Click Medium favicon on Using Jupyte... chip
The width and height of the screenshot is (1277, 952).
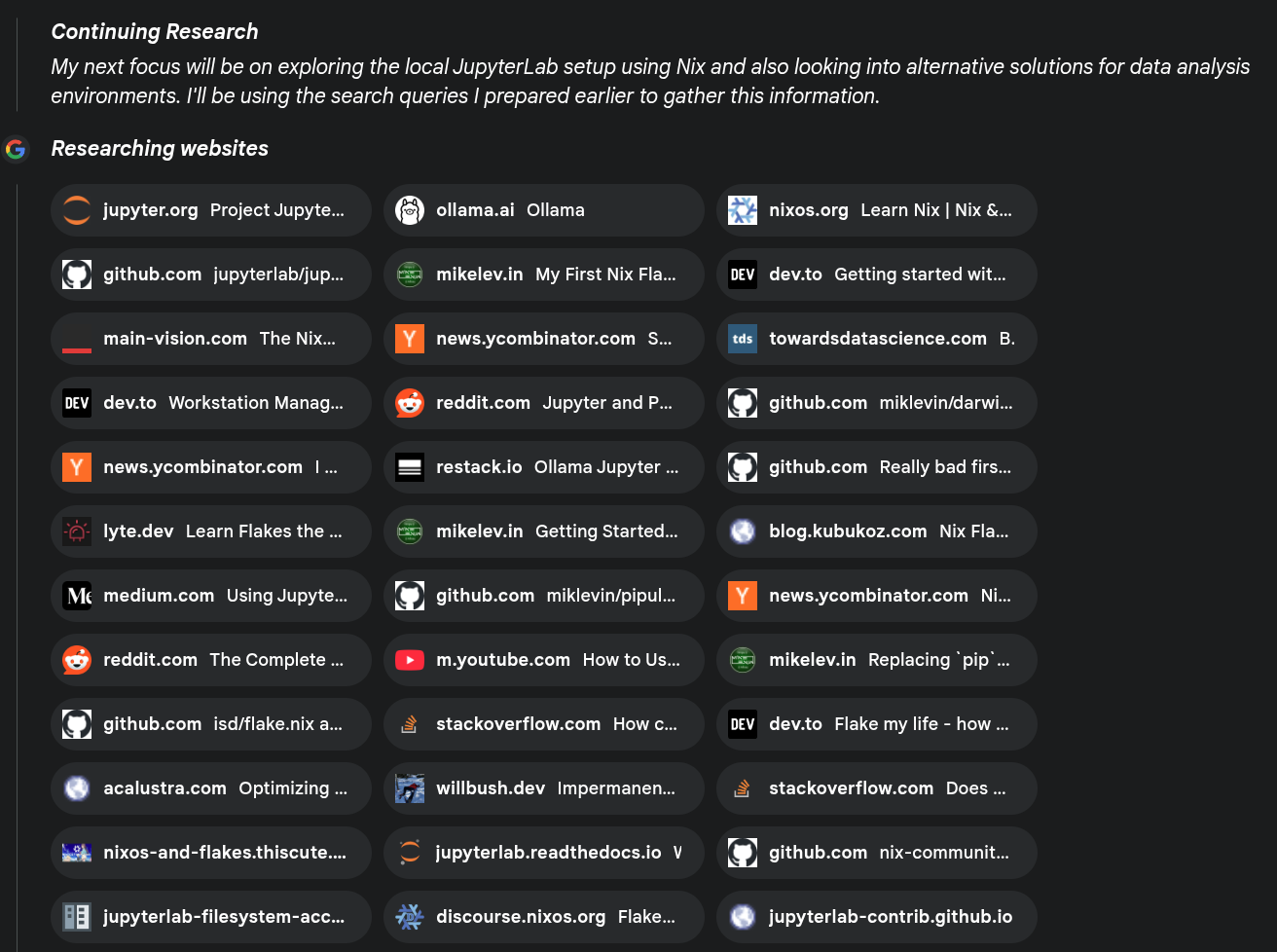[x=77, y=596]
